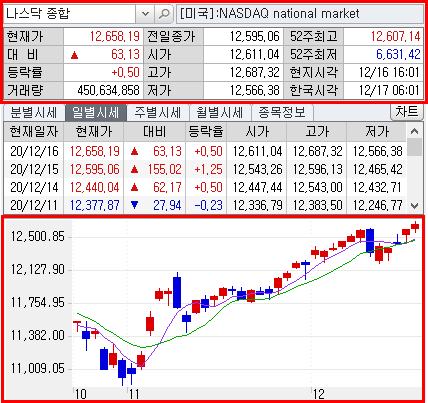Click the 전일종가 value in the summary panel
Image resolution: width=428 pixels, height=403 pixels.
(255, 36)
